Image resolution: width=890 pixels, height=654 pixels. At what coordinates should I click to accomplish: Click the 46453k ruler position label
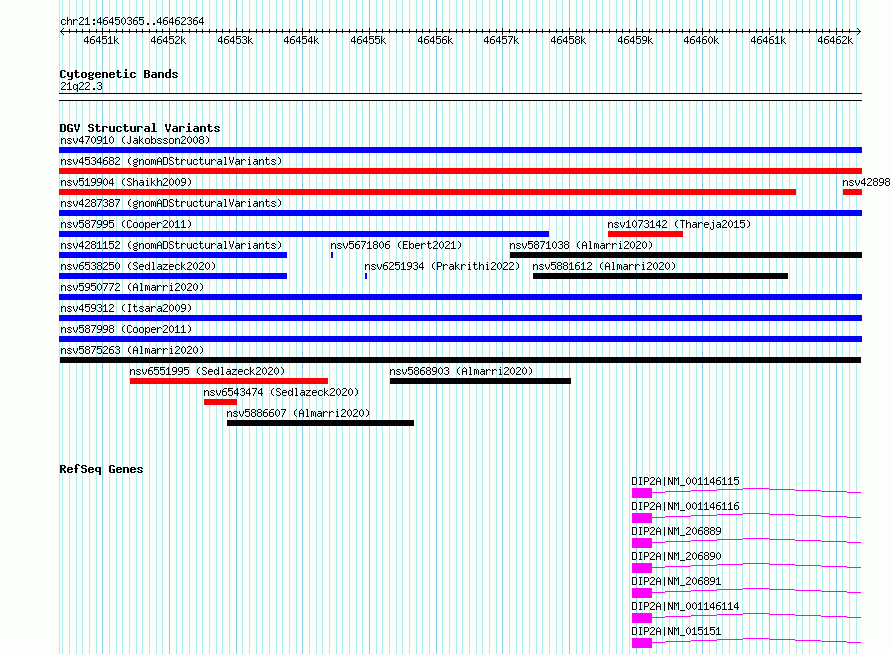coord(235,40)
